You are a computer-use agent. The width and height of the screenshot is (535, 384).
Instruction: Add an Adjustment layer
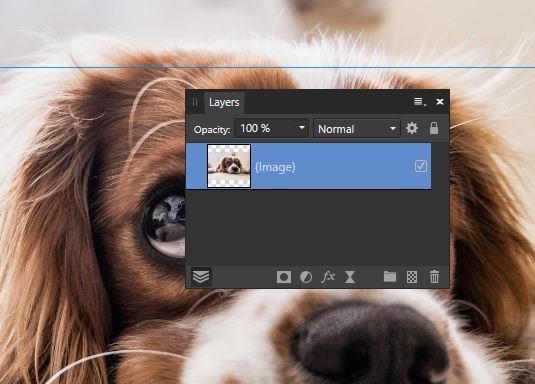pos(306,277)
